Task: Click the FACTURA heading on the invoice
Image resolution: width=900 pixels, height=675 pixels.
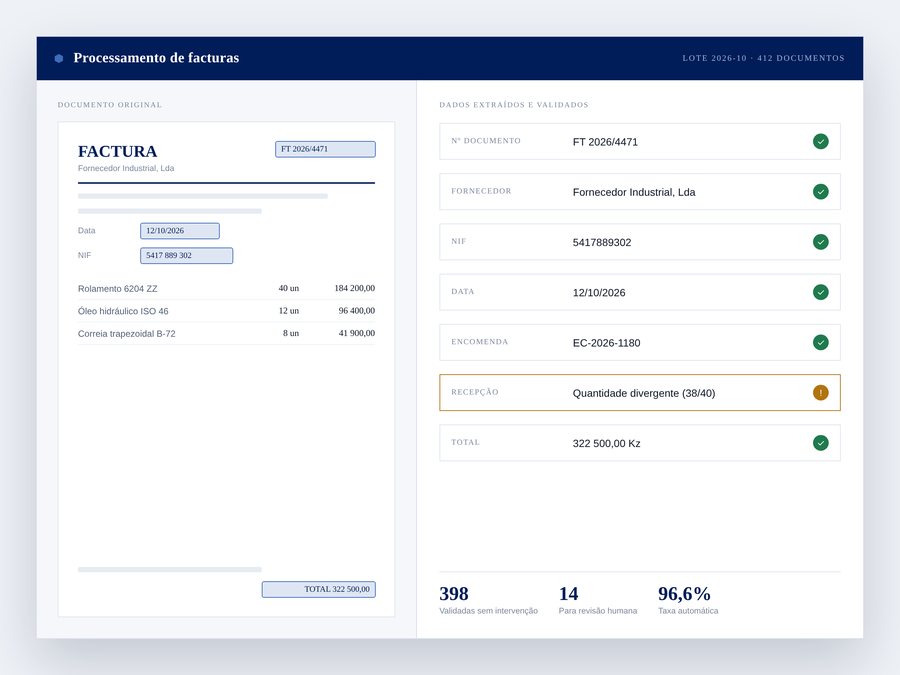Action: 118,151
